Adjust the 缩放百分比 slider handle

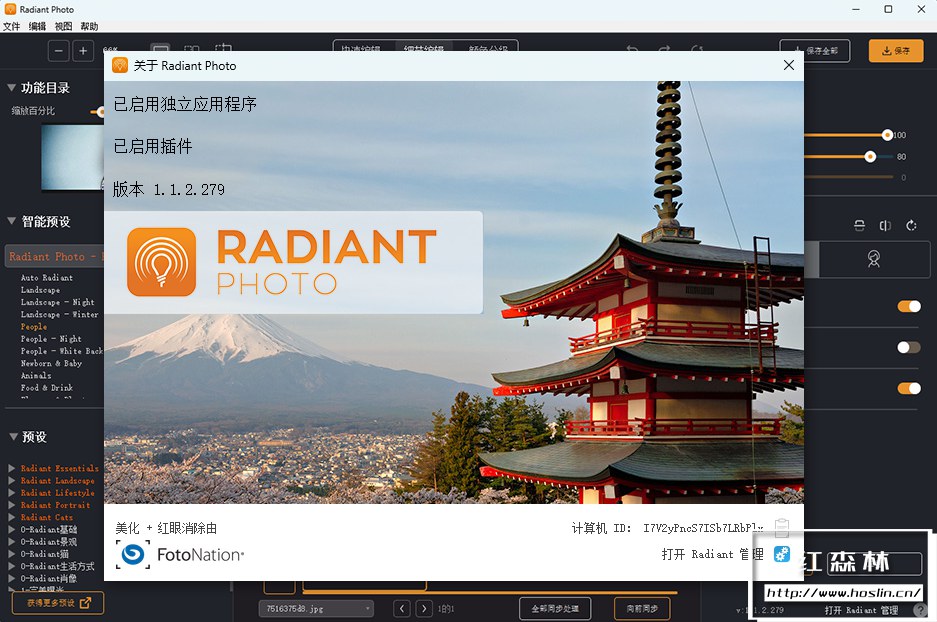(x=99, y=112)
